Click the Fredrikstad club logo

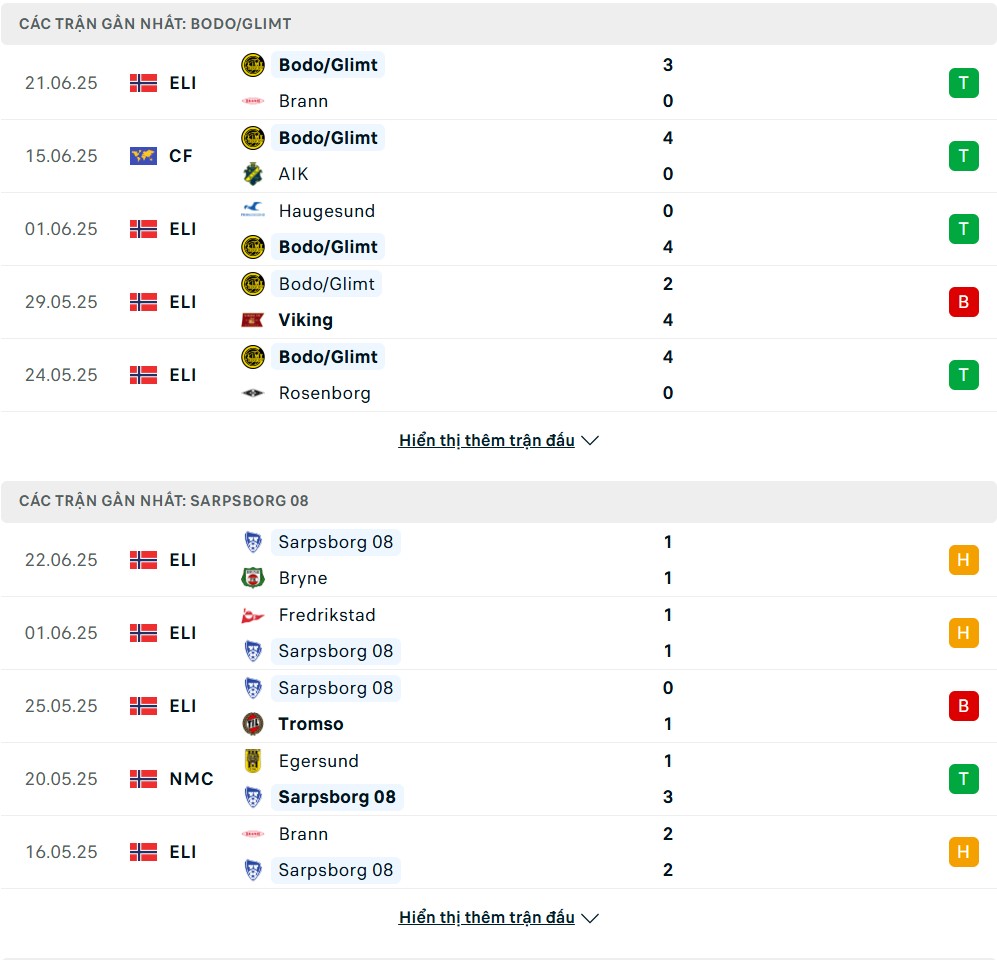(253, 615)
